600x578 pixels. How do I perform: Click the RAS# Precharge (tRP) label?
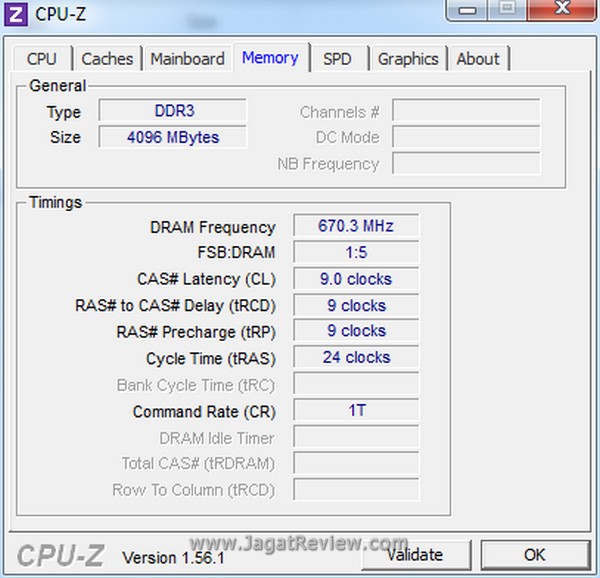pyautogui.click(x=196, y=332)
